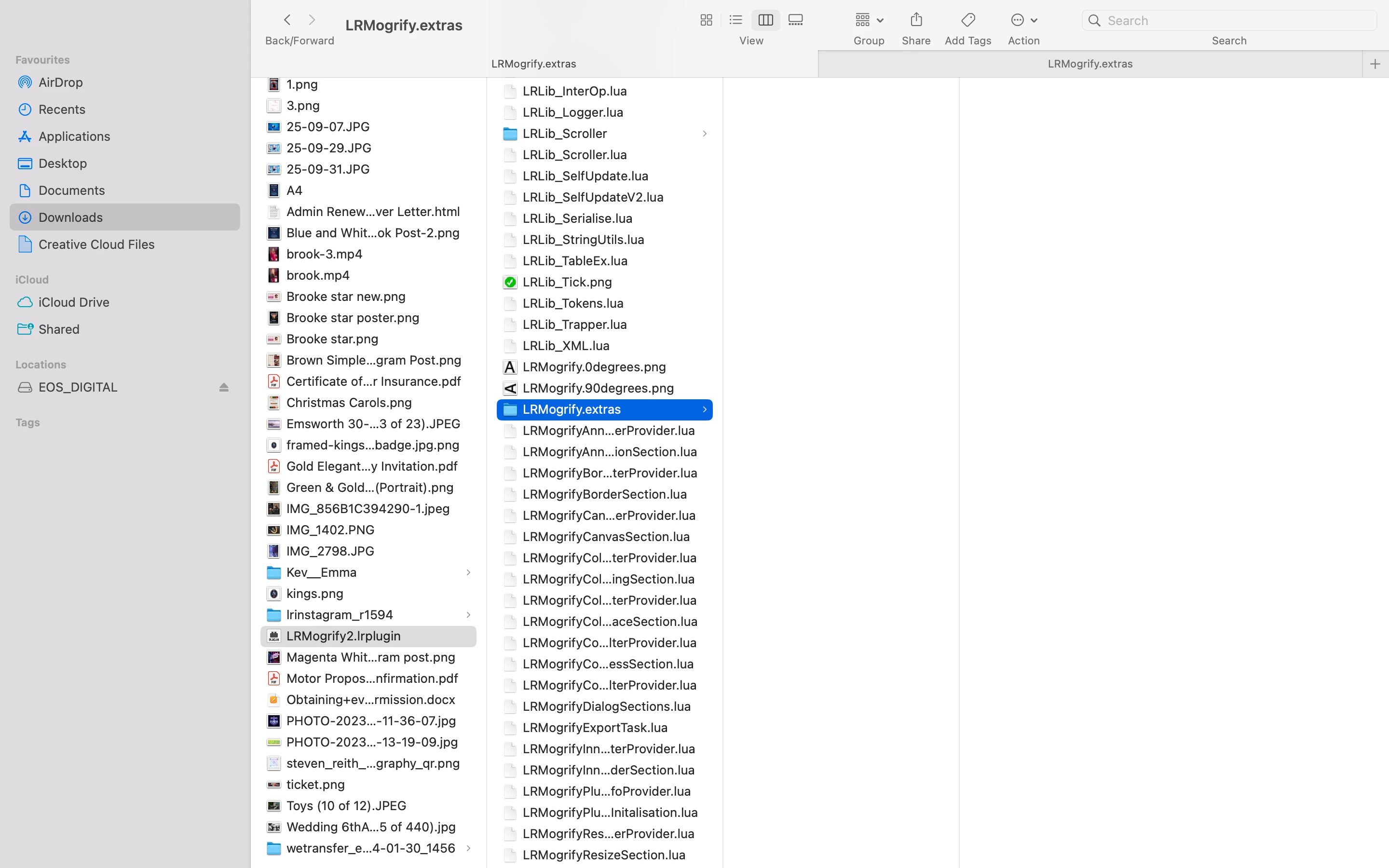Switch to gallery view mode

795,20
